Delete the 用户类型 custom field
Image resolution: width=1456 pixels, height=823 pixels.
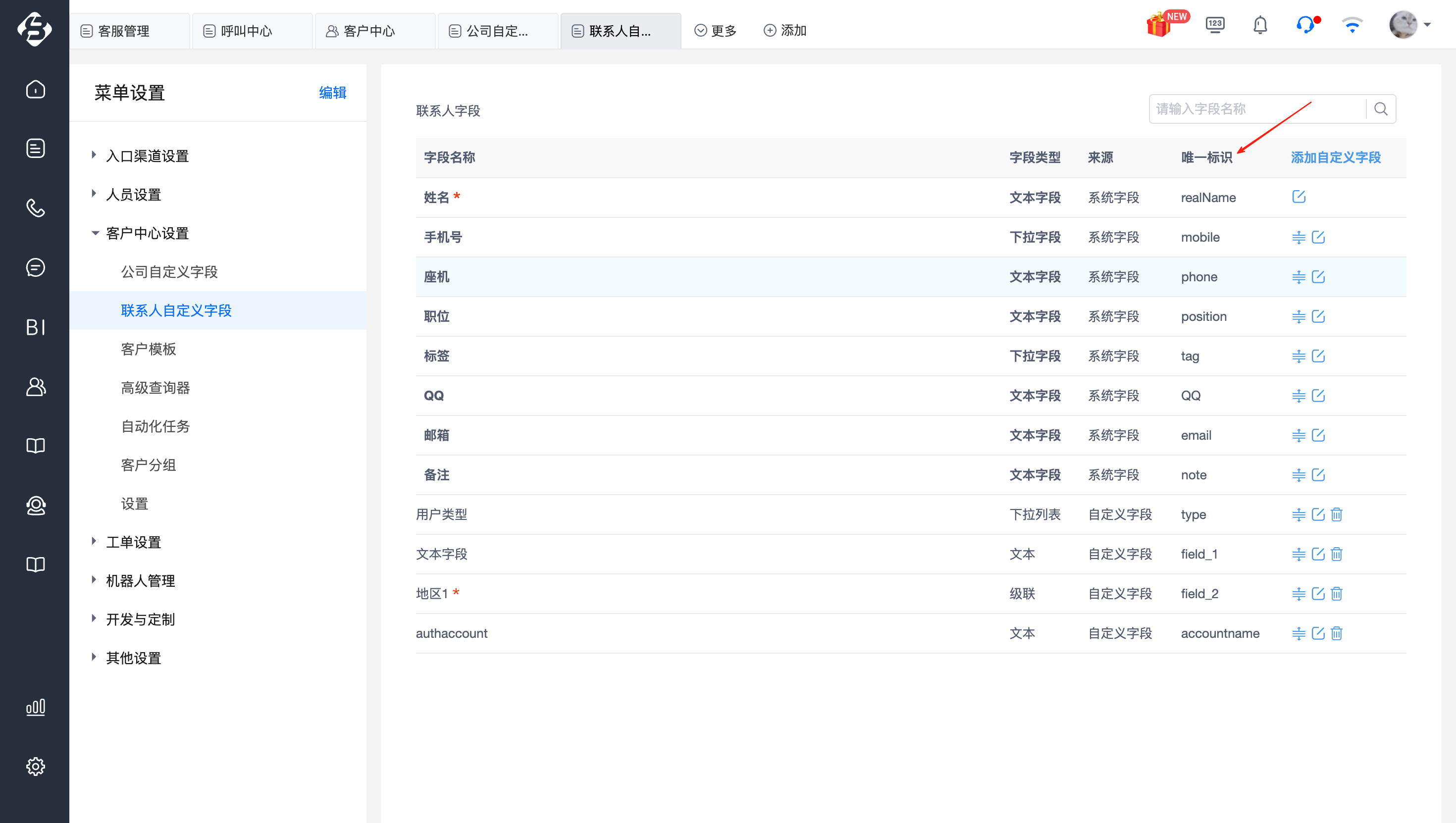coord(1336,514)
